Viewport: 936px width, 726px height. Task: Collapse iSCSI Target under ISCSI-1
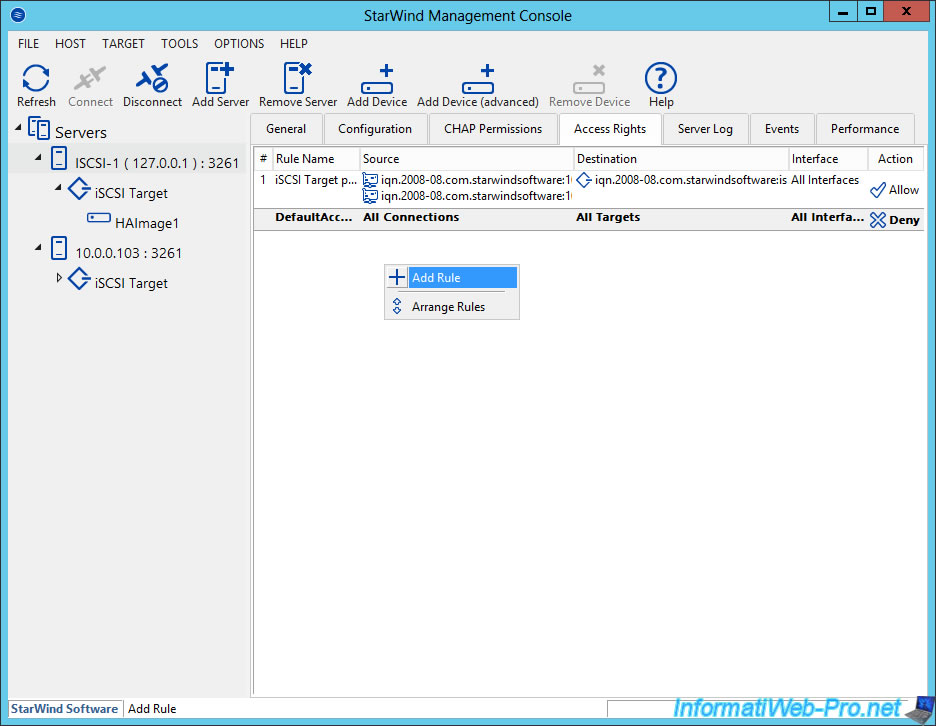[58, 187]
